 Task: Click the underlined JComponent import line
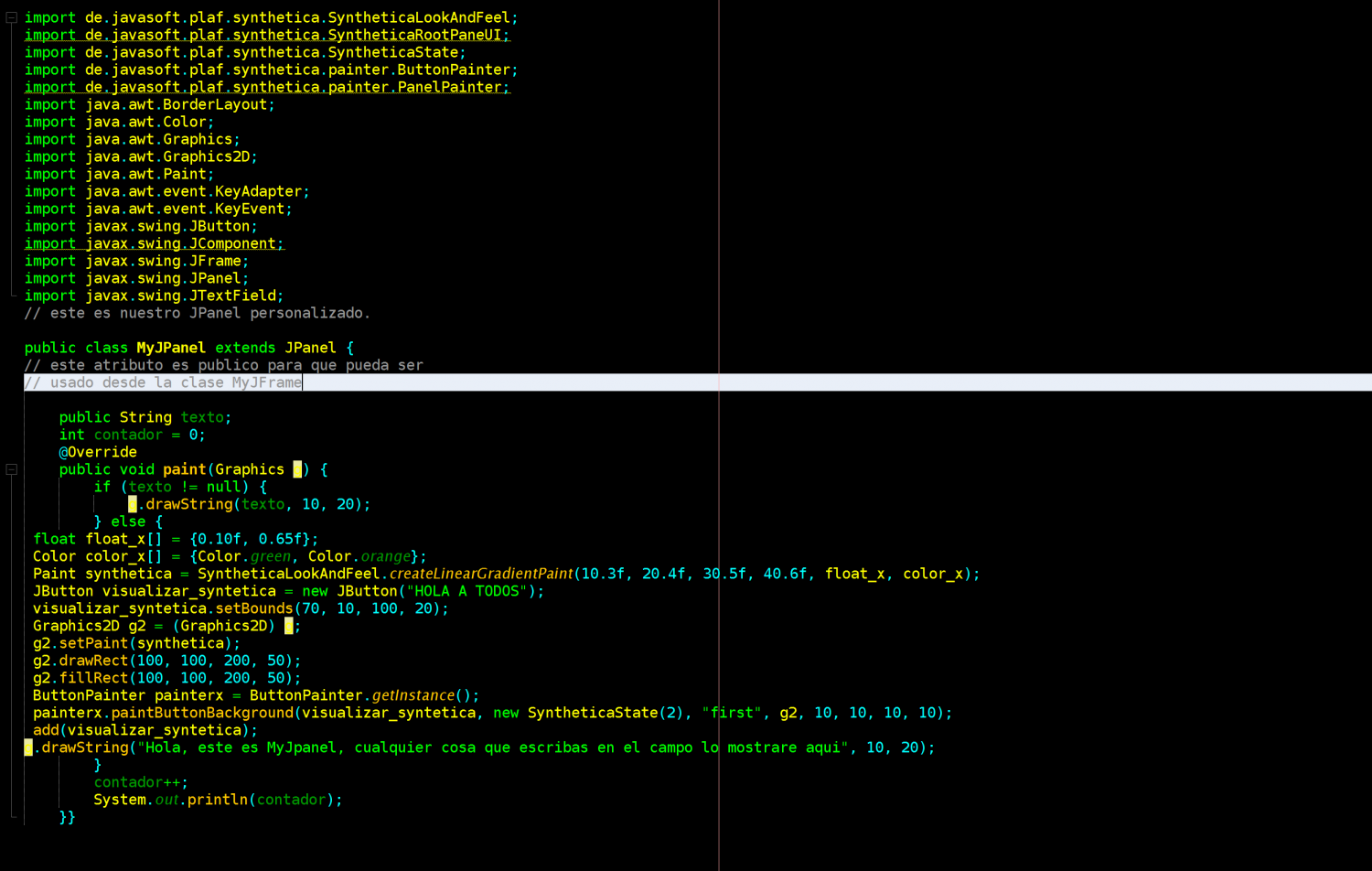[155, 243]
